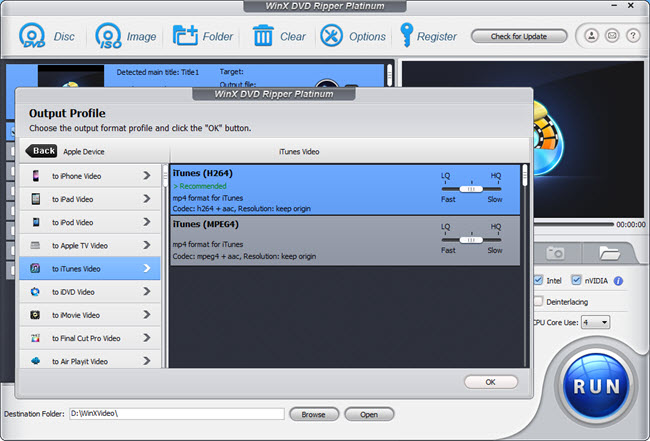Open the destination folder
This screenshot has width=650, height=441.
(x=369, y=414)
